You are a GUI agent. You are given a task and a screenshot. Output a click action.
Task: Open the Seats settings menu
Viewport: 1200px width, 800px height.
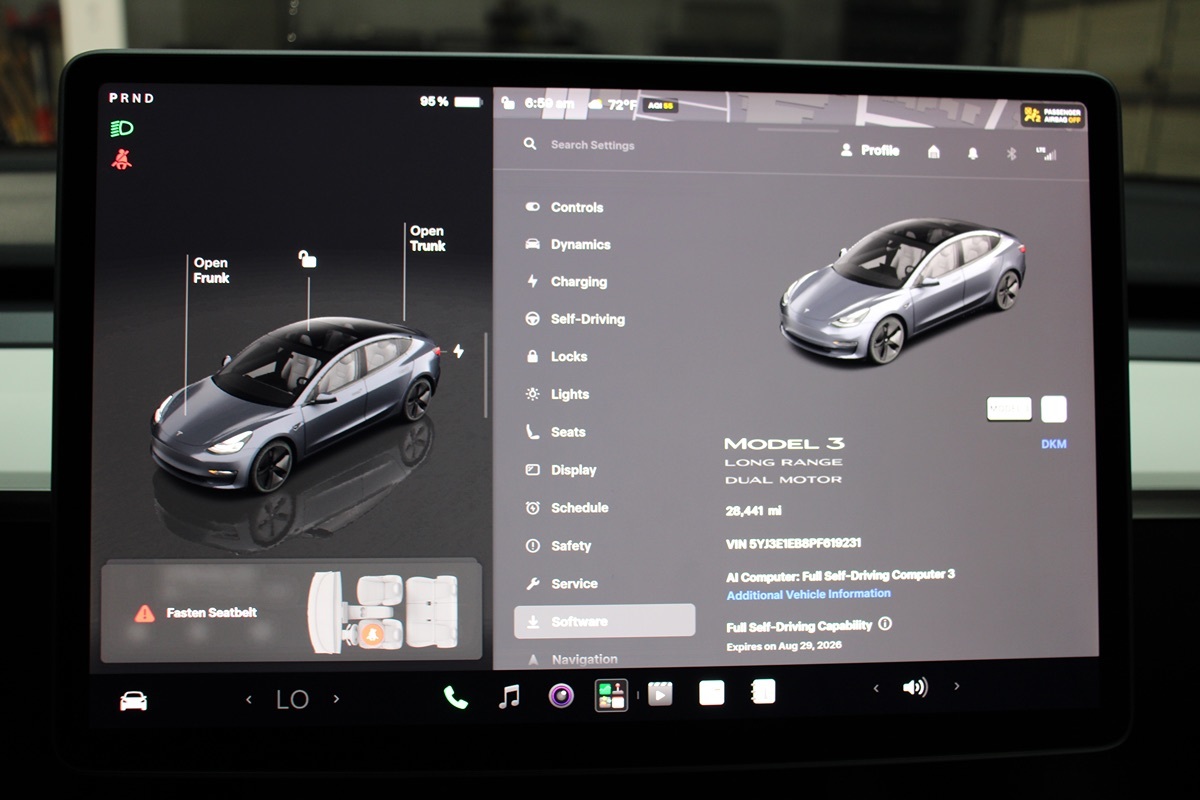555,432
